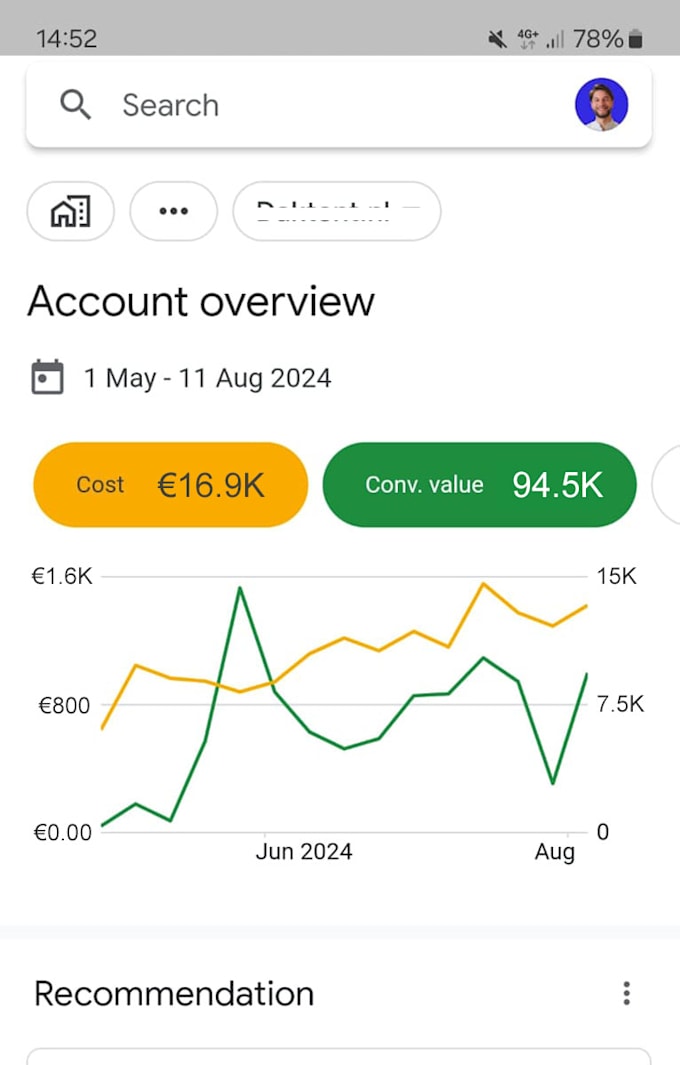Tap the 4G+ network indicator icon
Screen dimensions: 680x1065
pyautogui.click(x=527, y=38)
